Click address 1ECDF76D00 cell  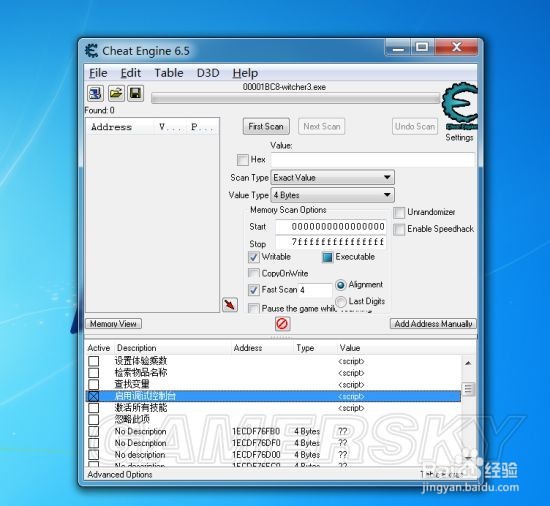coord(256,454)
